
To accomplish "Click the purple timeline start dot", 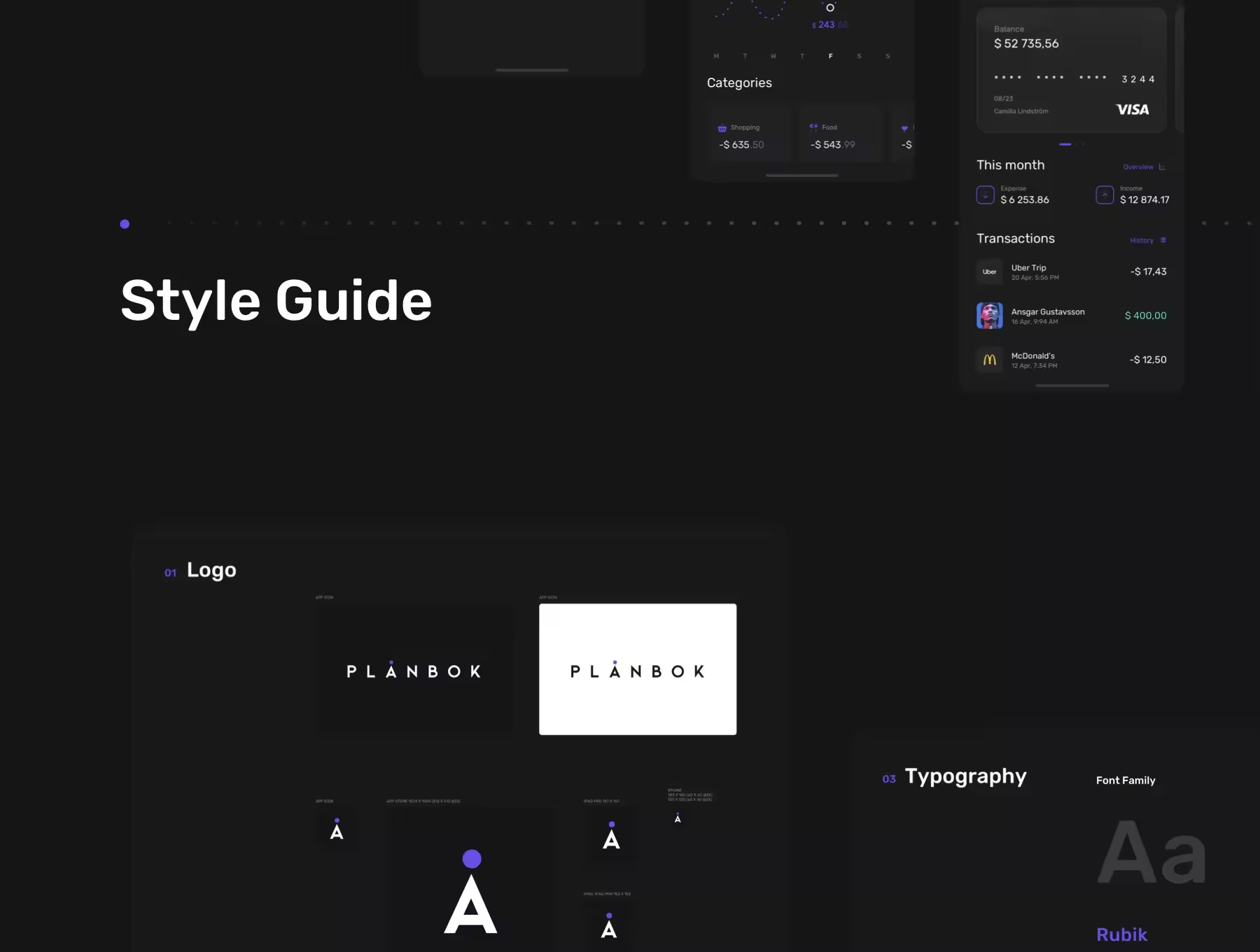I will coord(125,224).
